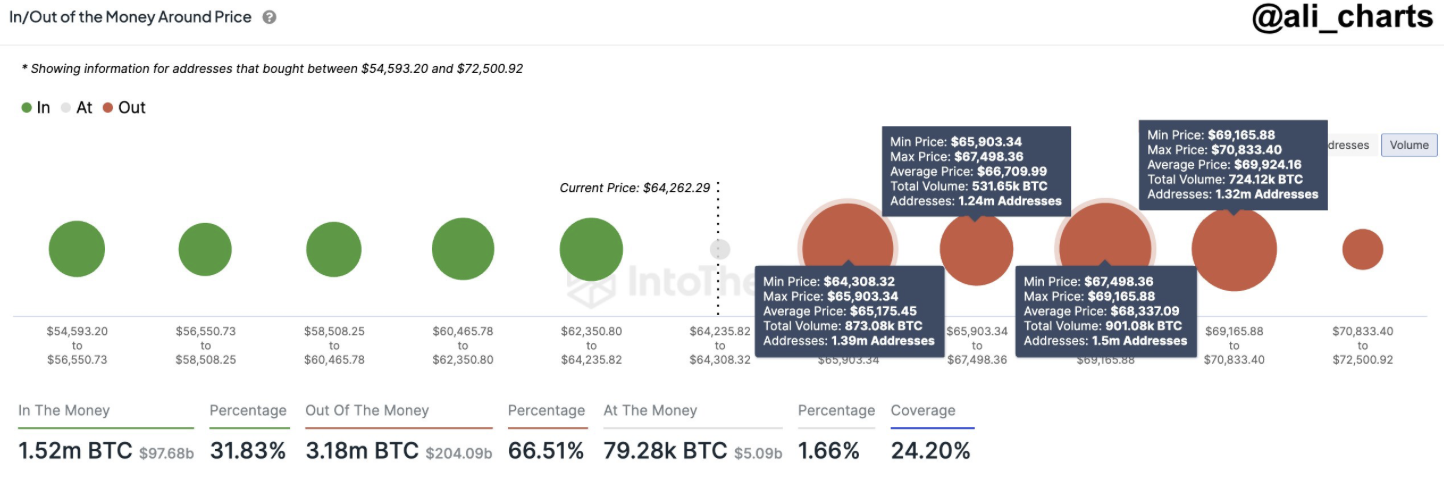Viewport: 1444px width, 488px height.
Task: Click the small gray at-the-money bubble
Action: (x=720, y=249)
